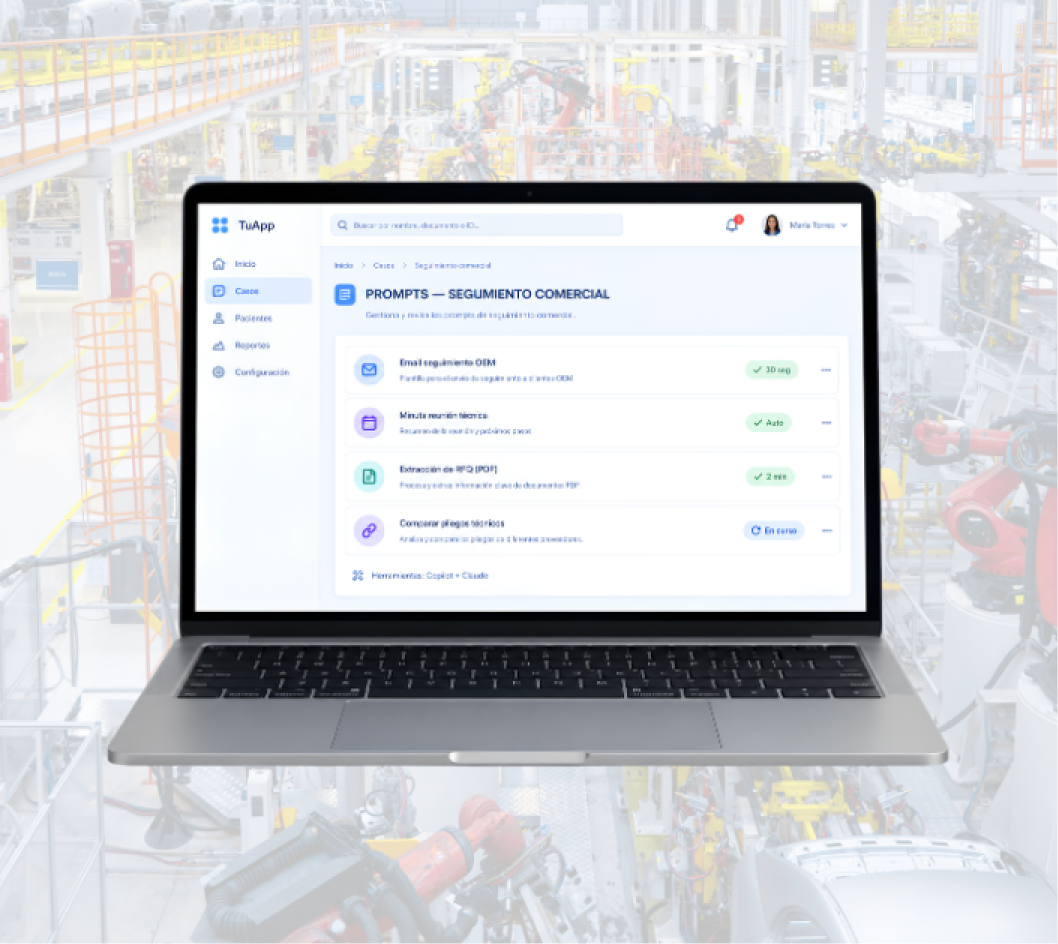This screenshot has width=1058, height=944.
Task: Select Casos in the sidebar
Action: (x=258, y=291)
